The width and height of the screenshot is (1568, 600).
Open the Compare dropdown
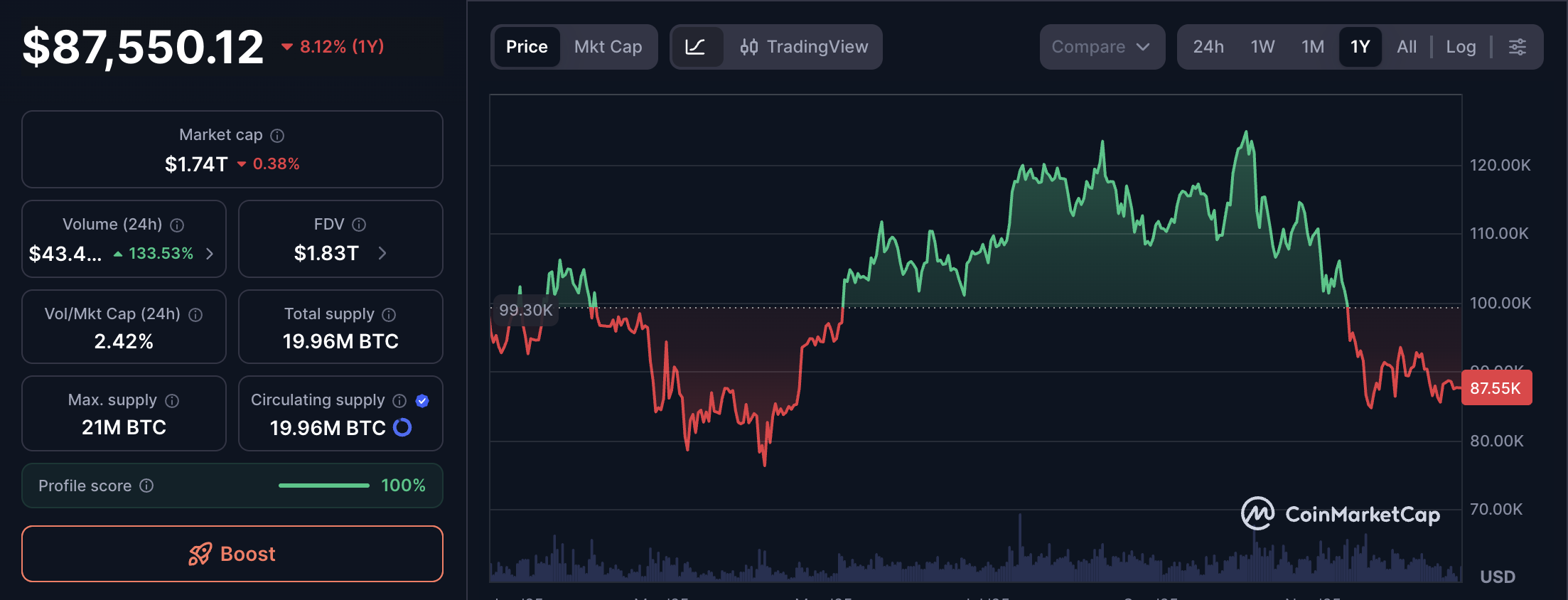point(1102,47)
